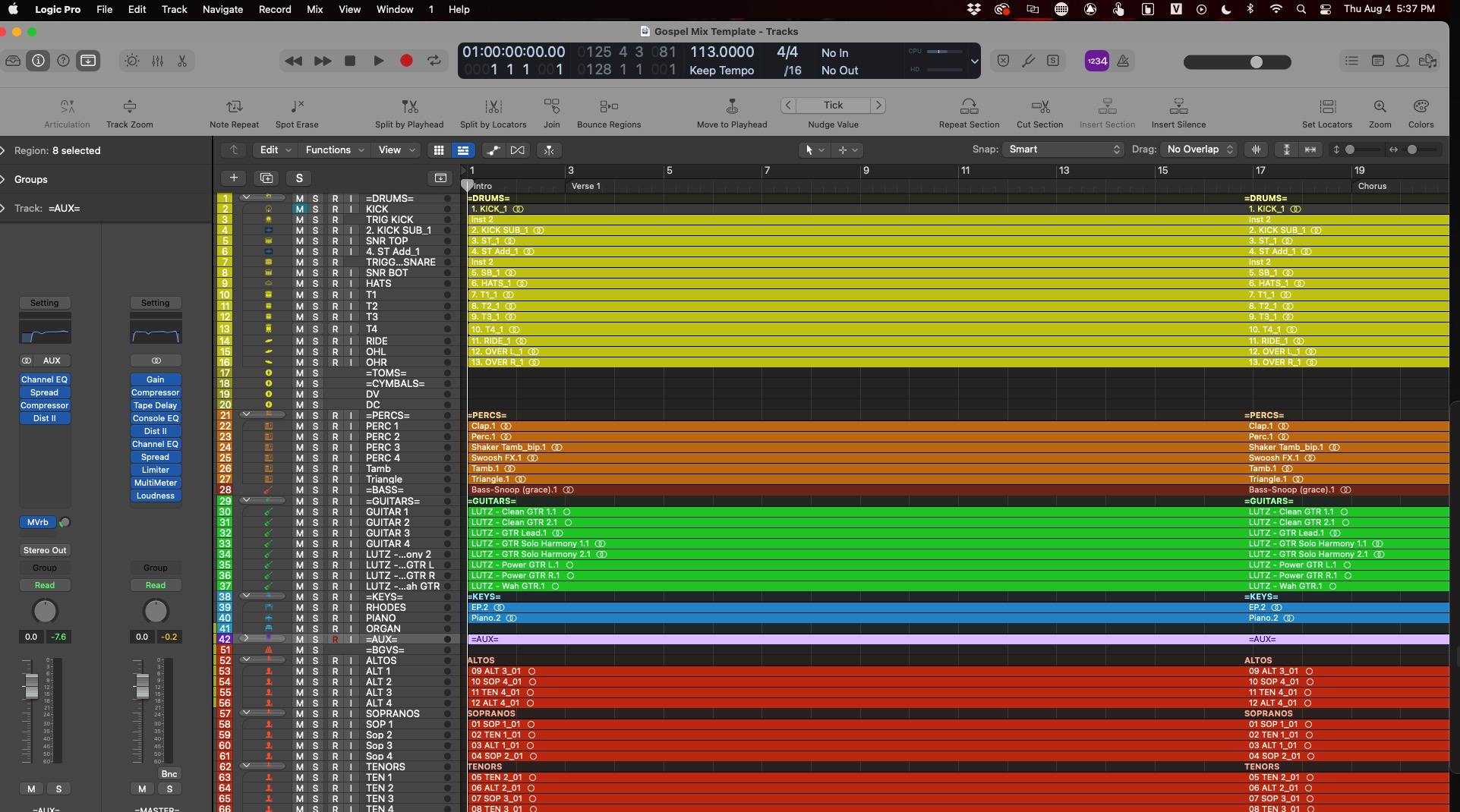Screen dimensions: 1460x812
Task: Open the Navigate menu
Action: coord(222,9)
